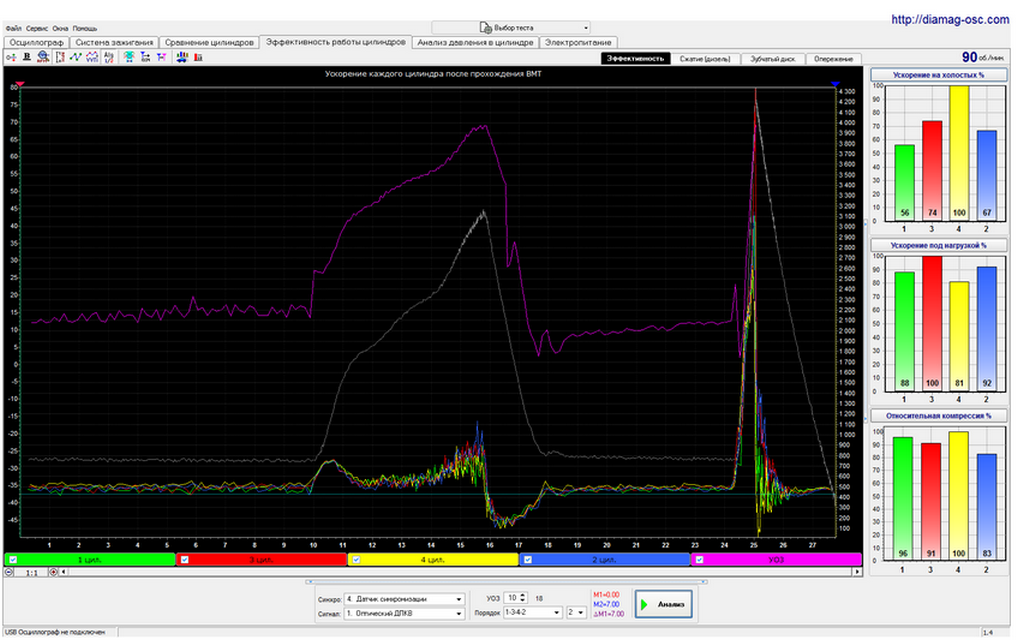Open the 'Выбор теста' dropdown at the top
This screenshot has width=1018, height=640.
point(511,28)
